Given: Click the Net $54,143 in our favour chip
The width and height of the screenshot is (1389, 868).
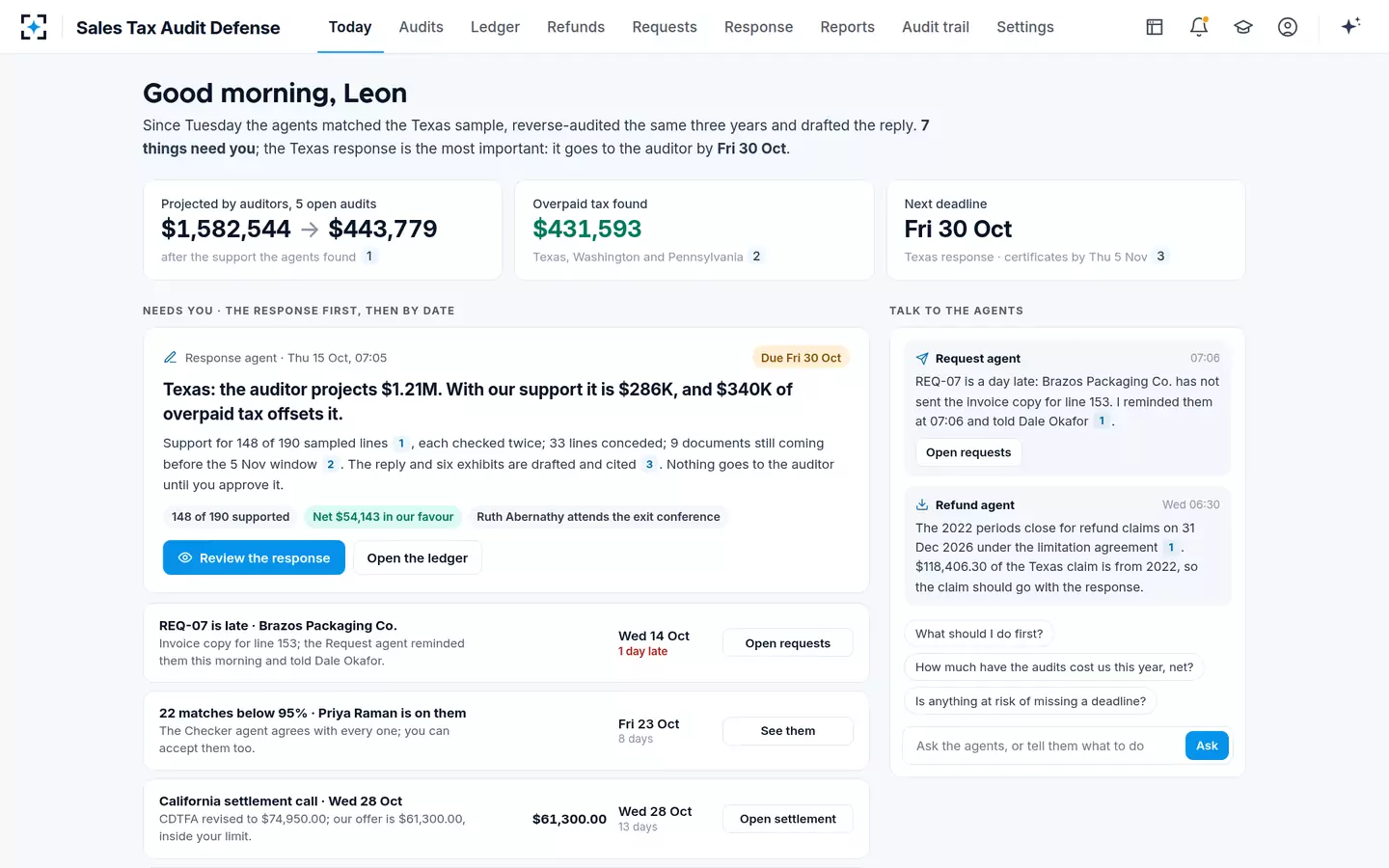Looking at the screenshot, I should (x=383, y=517).
